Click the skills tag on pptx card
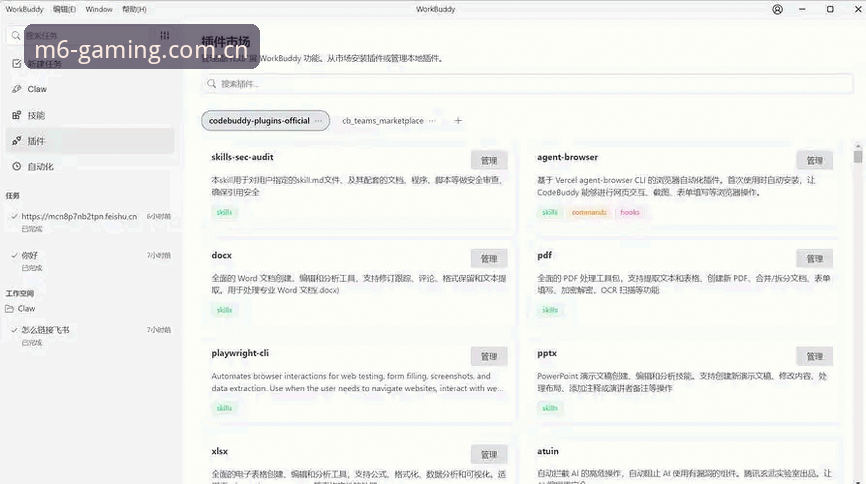Image resolution: width=866 pixels, height=484 pixels. pyautogui.click(x=550, y=408)
